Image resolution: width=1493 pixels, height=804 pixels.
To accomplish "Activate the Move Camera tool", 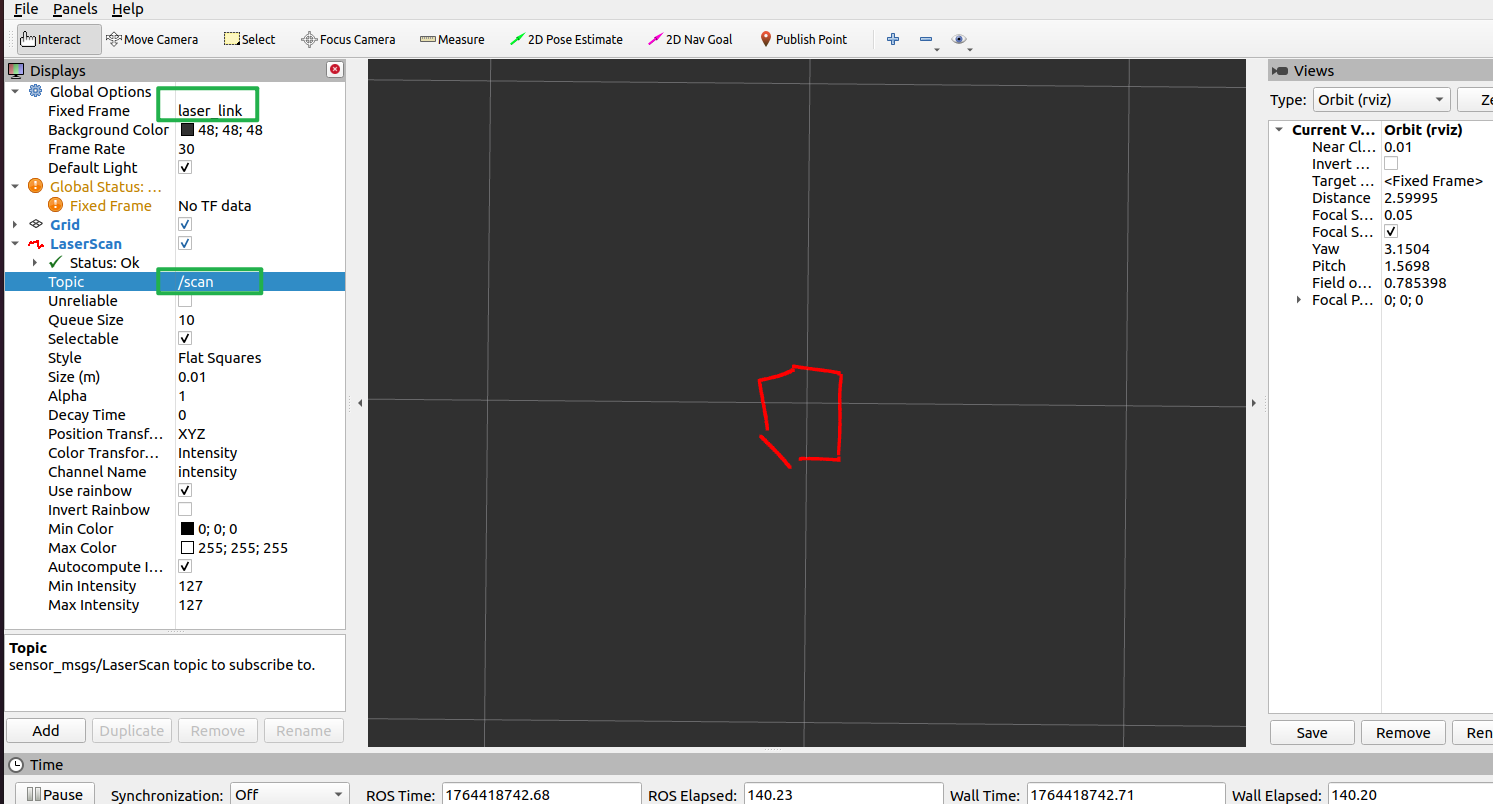I will point(152,40).
